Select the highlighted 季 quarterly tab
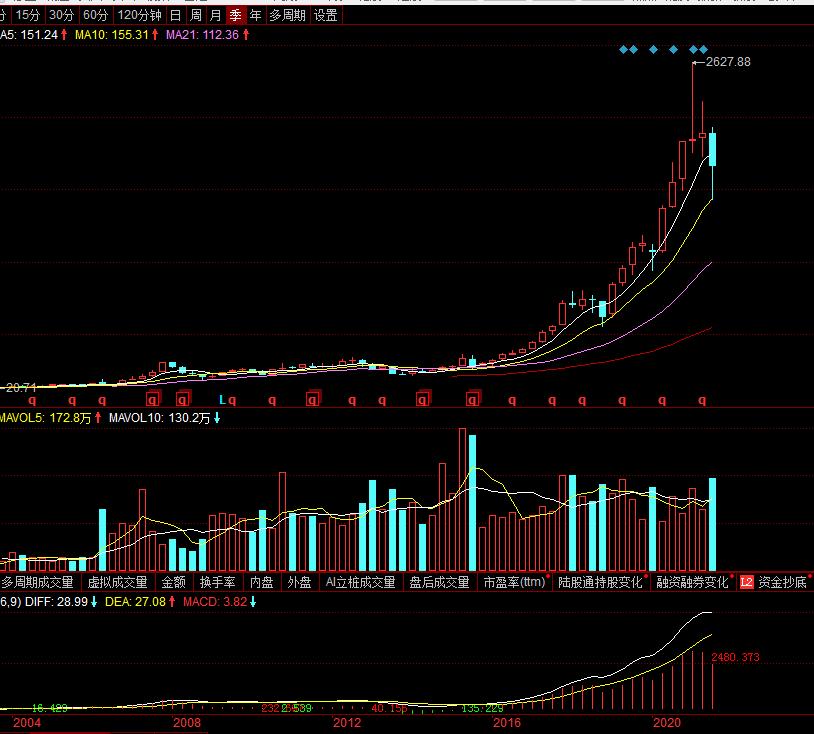814x734 pixels. click(x=235, y=16)
